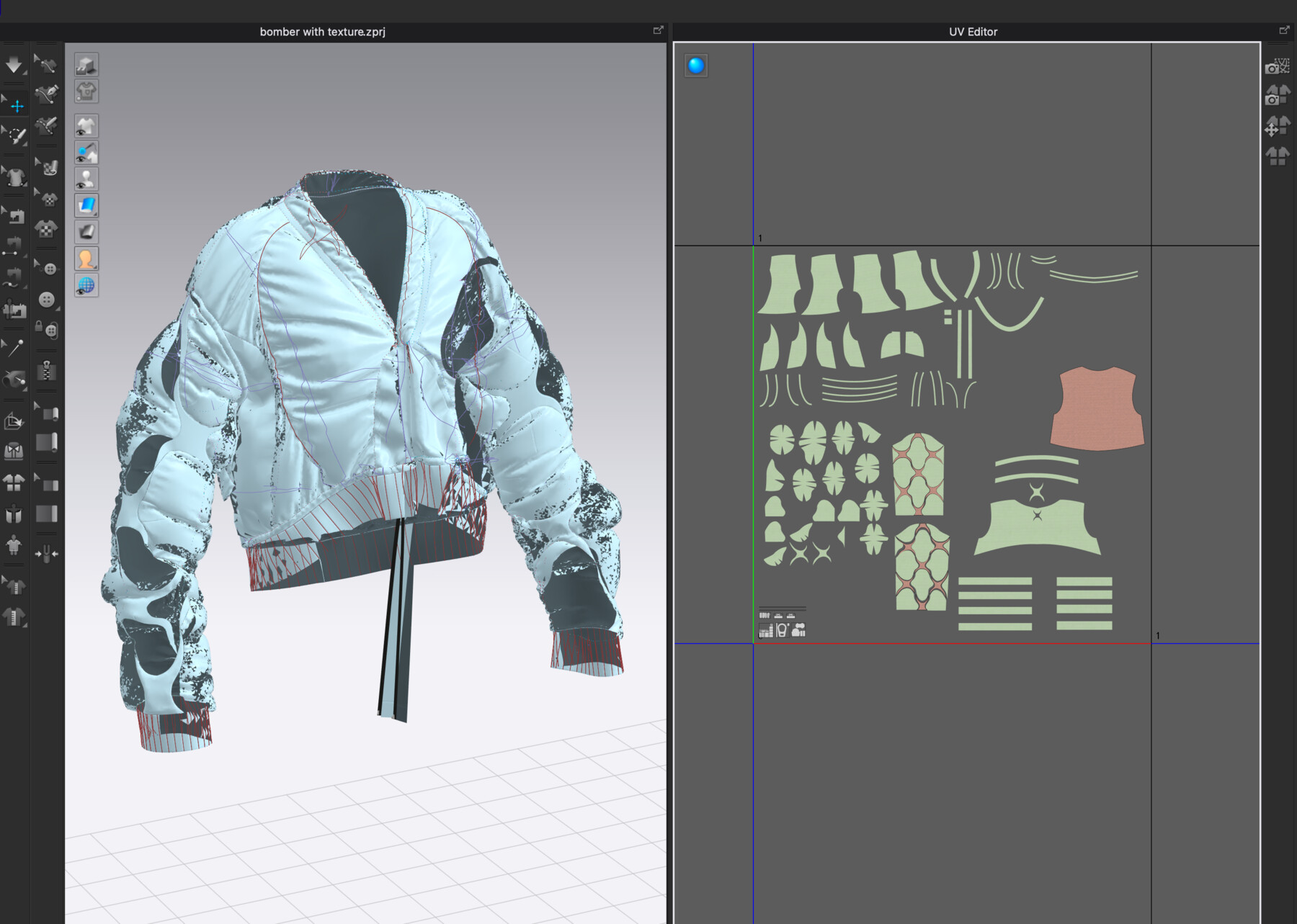1297x924 pixels.
Task: Open the Zipper tool
Action: coord(45,371)
